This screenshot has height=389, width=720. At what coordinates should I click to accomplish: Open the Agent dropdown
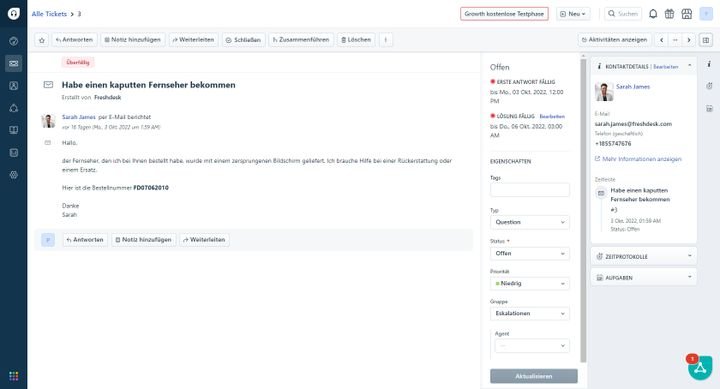pos(532,346)
